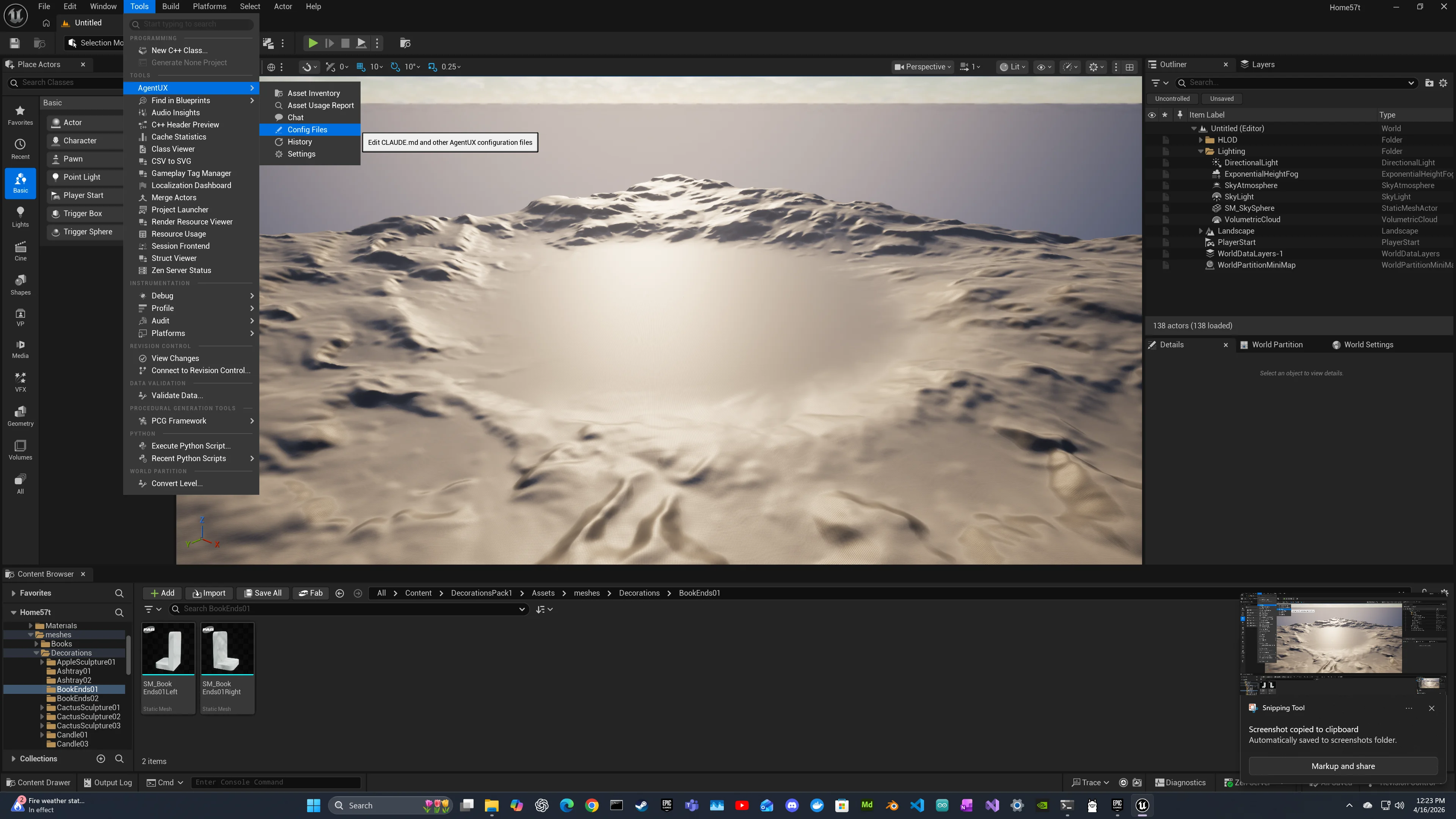Open Outliner settings gear icon
Screen dimensions: 1456x819
pos(1443,83)
